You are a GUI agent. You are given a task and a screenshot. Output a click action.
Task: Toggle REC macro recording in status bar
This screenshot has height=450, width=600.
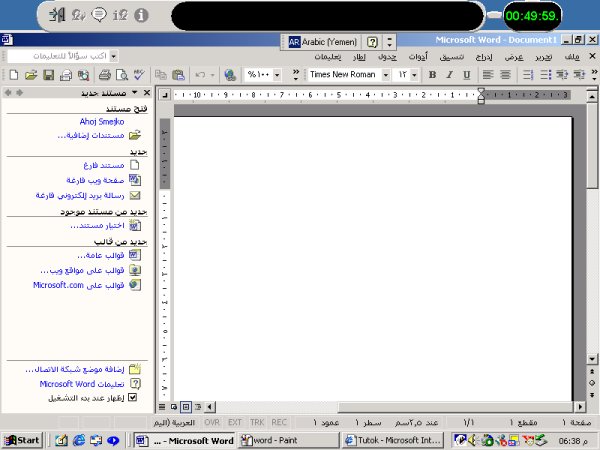(x=279, y=422)
